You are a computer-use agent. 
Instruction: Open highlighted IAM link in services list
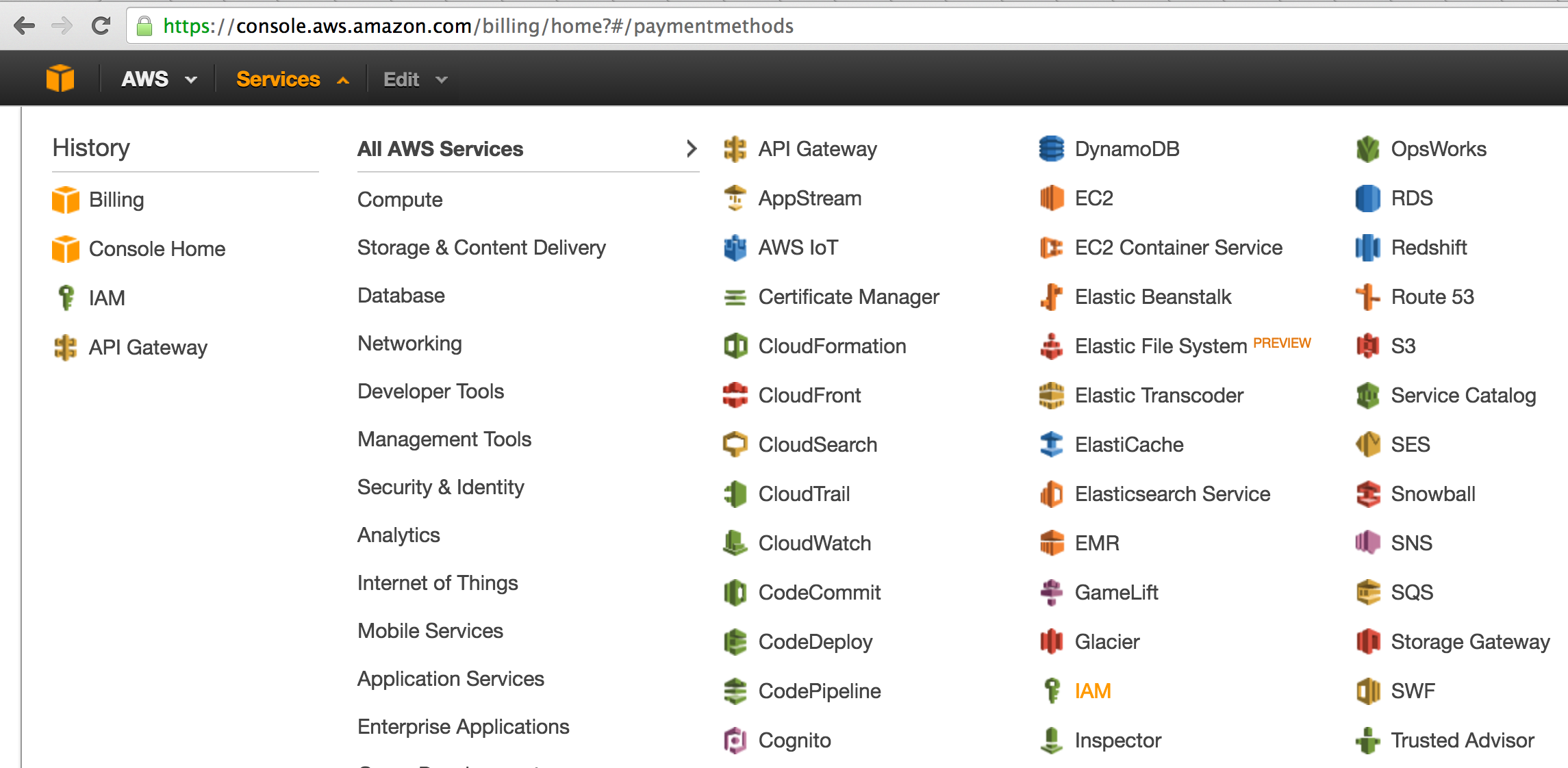pos(1092,691)
